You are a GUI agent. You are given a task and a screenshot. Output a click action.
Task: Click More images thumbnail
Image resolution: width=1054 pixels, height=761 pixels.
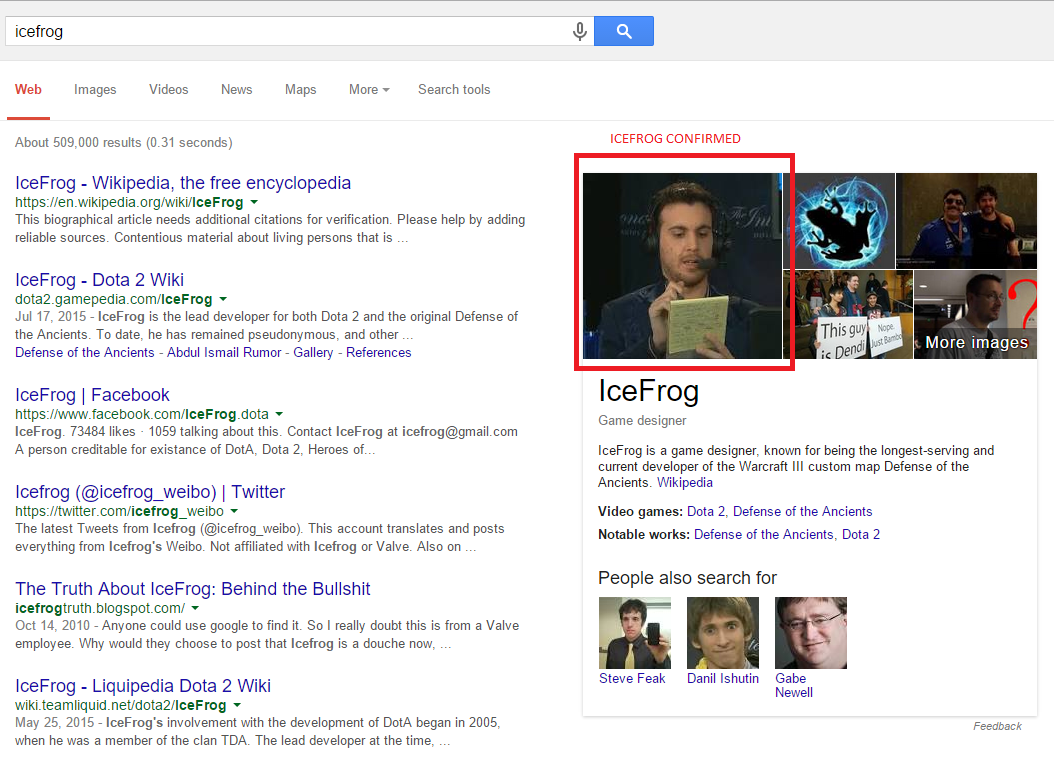coord(975,315)
